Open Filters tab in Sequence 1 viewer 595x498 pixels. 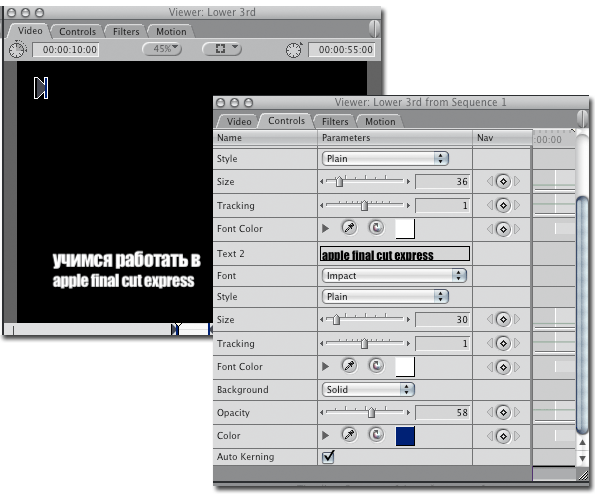click(x=335, y=121)
